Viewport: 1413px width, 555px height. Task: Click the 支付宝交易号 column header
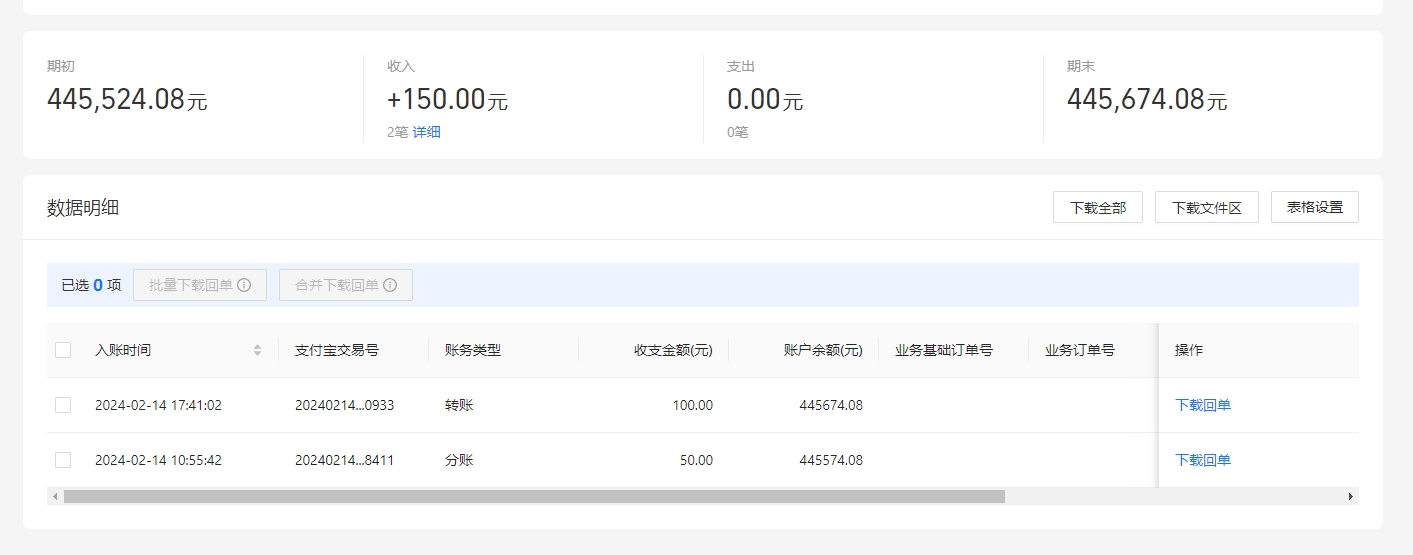point(337,350)
